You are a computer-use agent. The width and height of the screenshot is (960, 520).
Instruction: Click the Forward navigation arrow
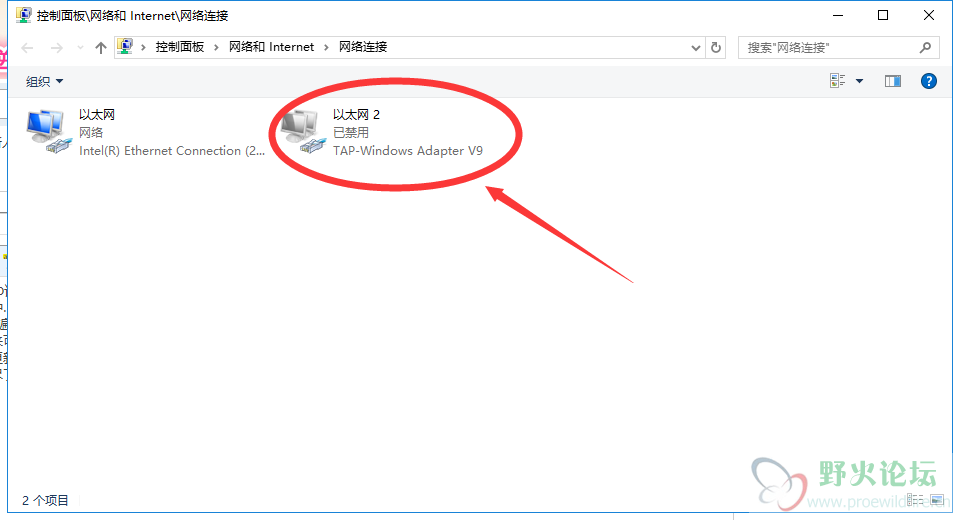(x=56, y=48)
